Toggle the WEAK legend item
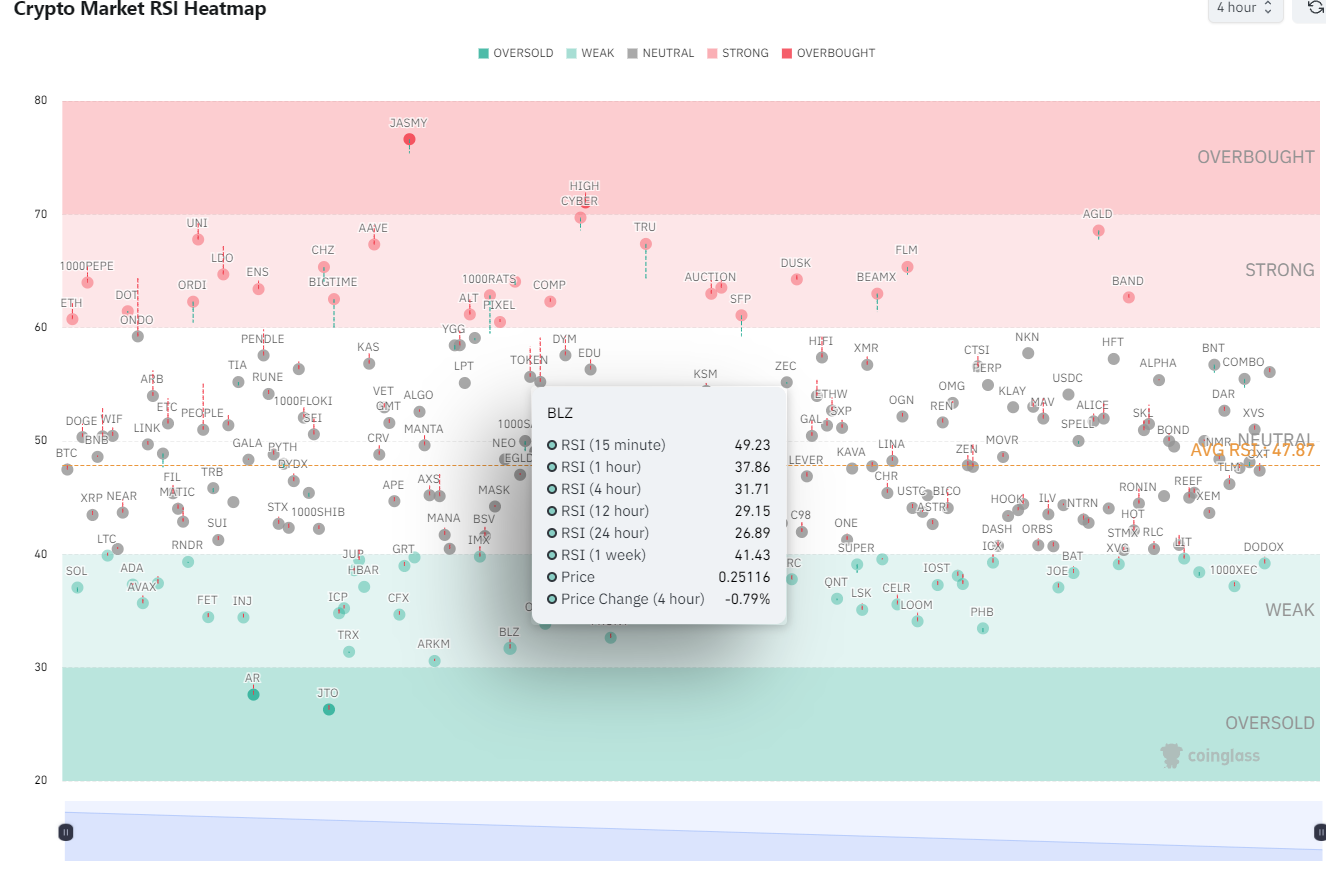 [x=591, y=53]
